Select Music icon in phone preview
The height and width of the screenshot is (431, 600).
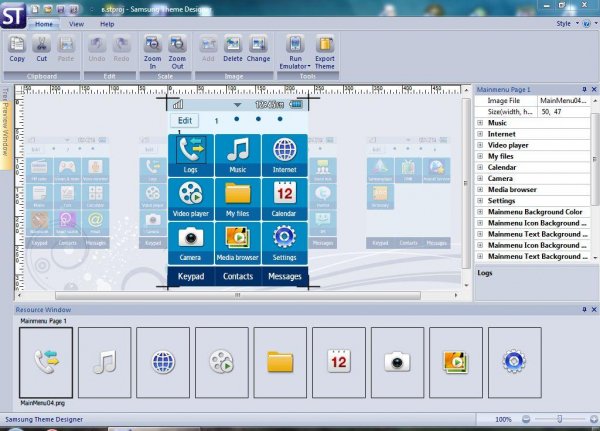coord(238,150)
